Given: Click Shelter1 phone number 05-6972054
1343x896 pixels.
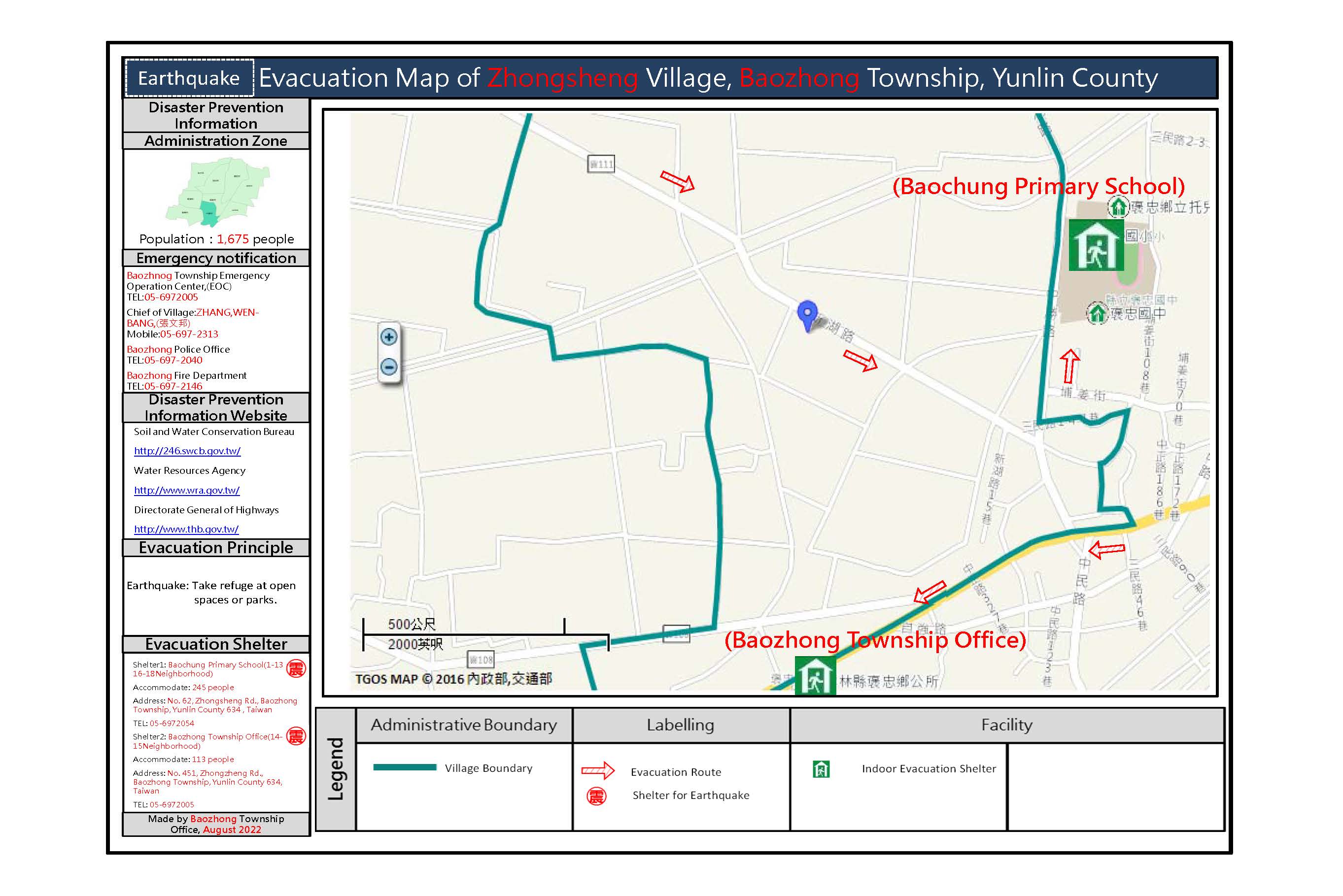Looking at the screenshot, I should 172,724.
